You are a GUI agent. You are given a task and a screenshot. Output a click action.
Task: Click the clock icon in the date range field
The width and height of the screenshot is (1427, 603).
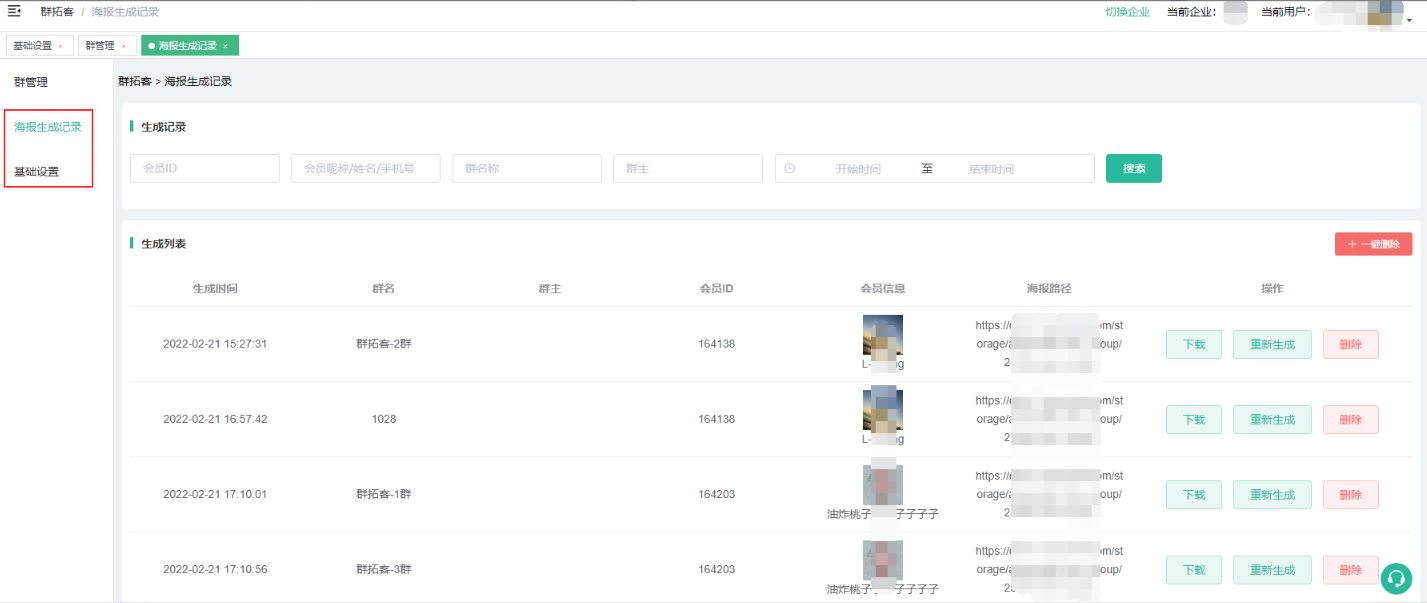790,168
